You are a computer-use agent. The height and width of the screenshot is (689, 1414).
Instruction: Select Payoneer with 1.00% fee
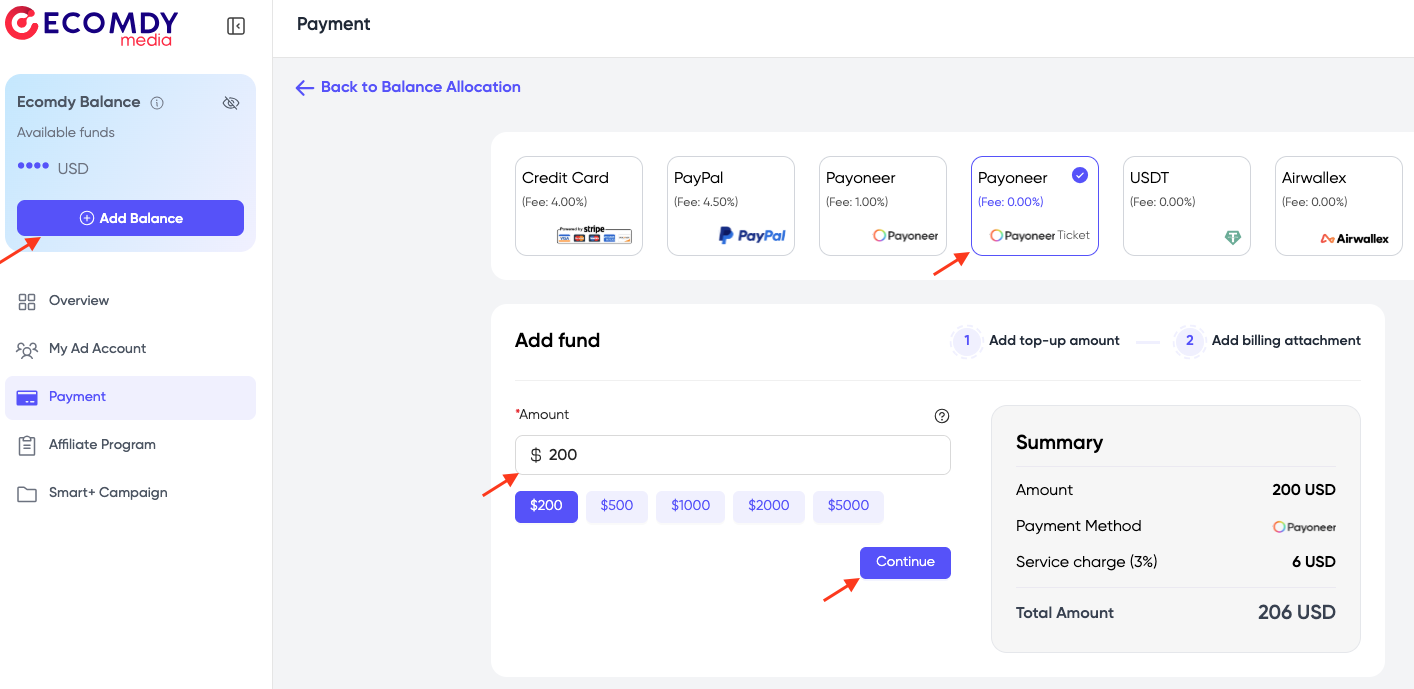point(882,206)
